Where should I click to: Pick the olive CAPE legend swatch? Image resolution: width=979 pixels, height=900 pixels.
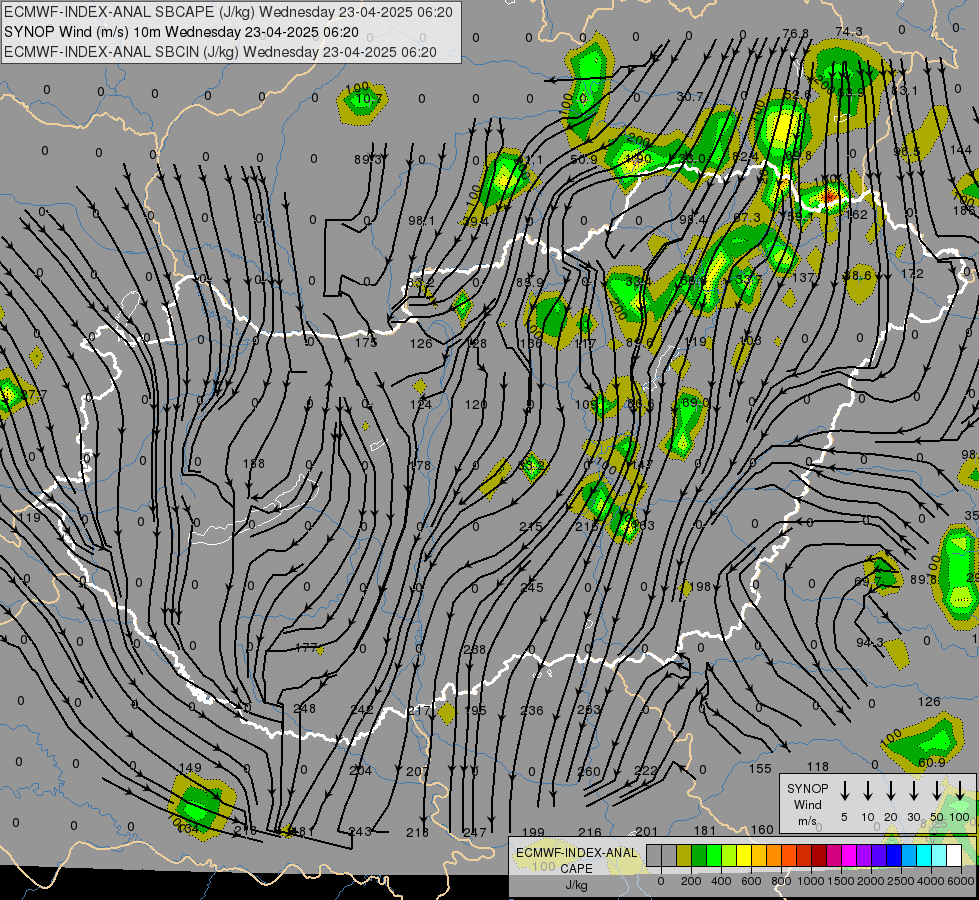point(684,856)
